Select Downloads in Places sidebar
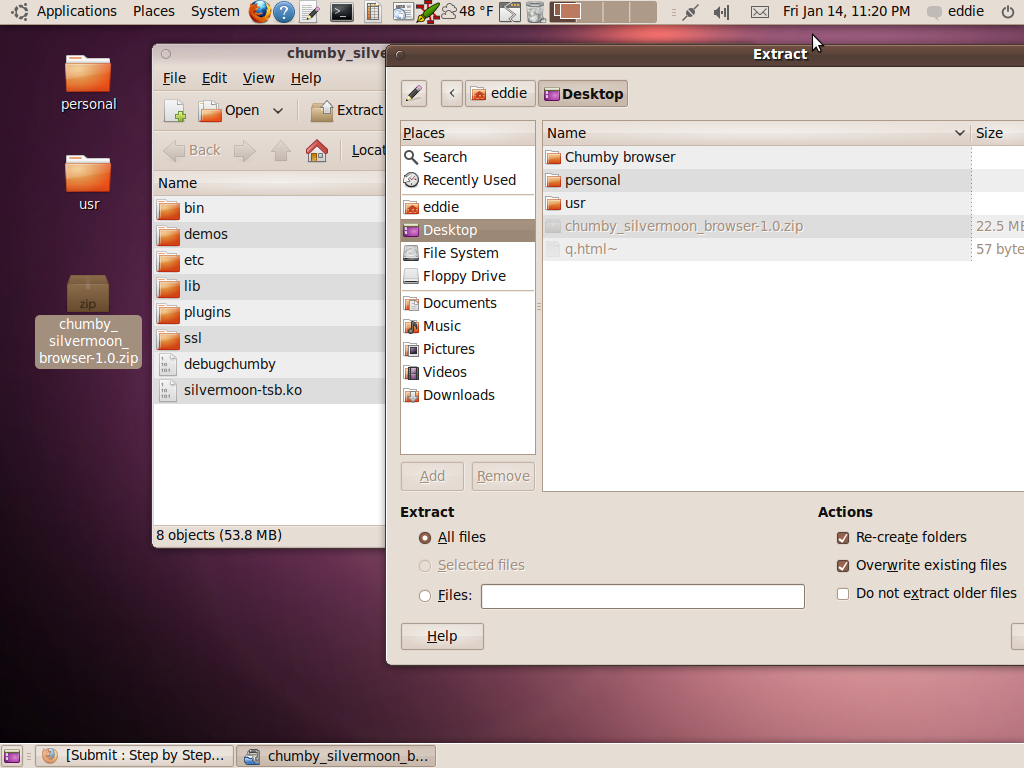 (468, 395)
